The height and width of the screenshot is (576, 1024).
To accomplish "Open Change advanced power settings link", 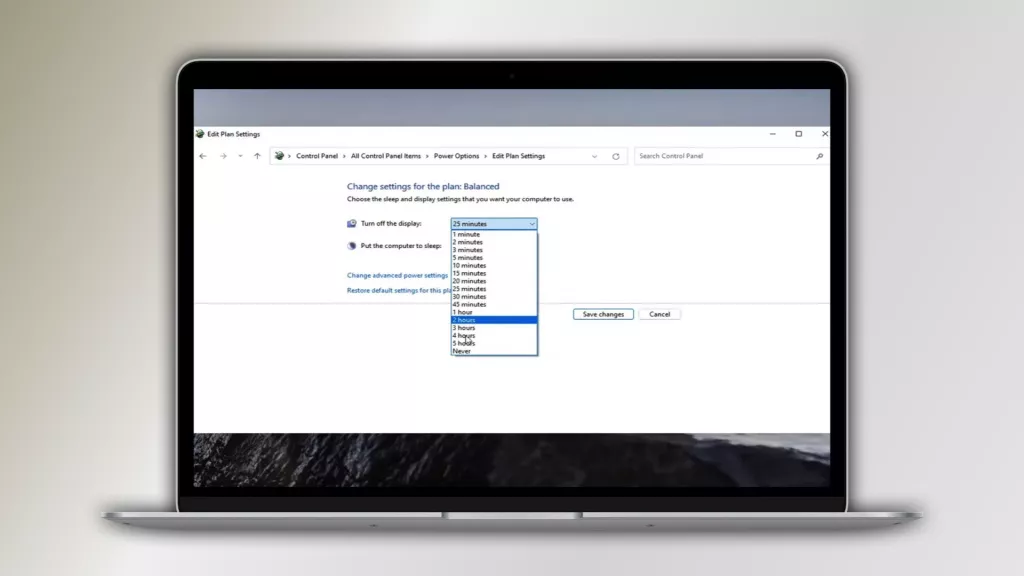I will pos(397,276).
